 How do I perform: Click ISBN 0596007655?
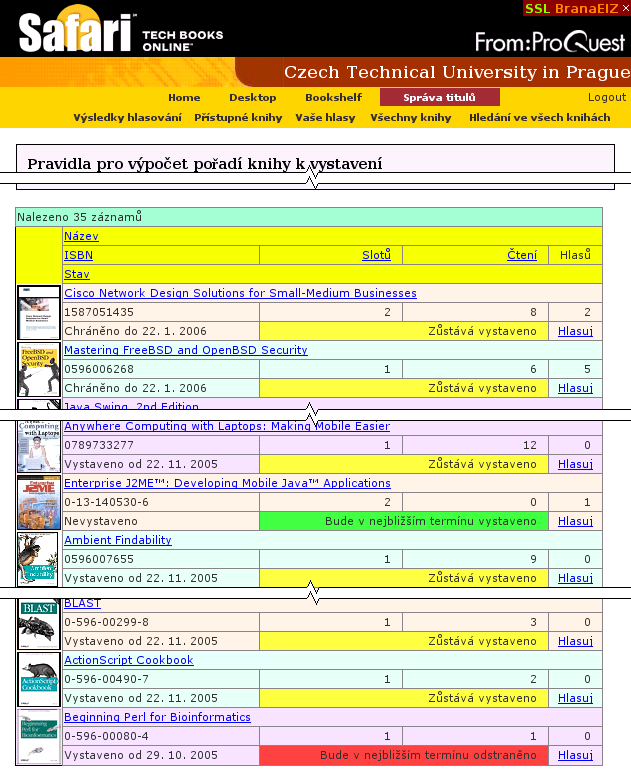[99, 559]
